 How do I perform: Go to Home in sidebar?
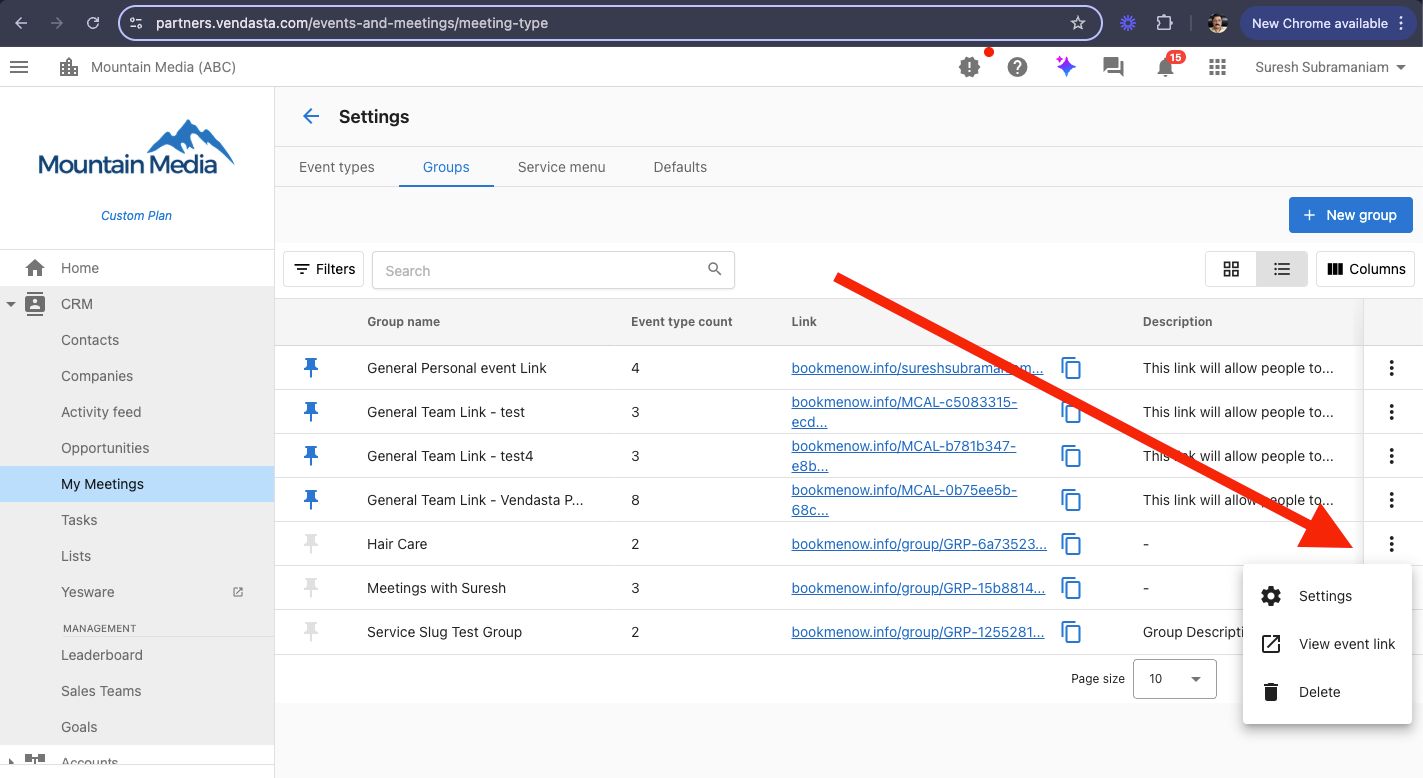(x=137, y=268)
